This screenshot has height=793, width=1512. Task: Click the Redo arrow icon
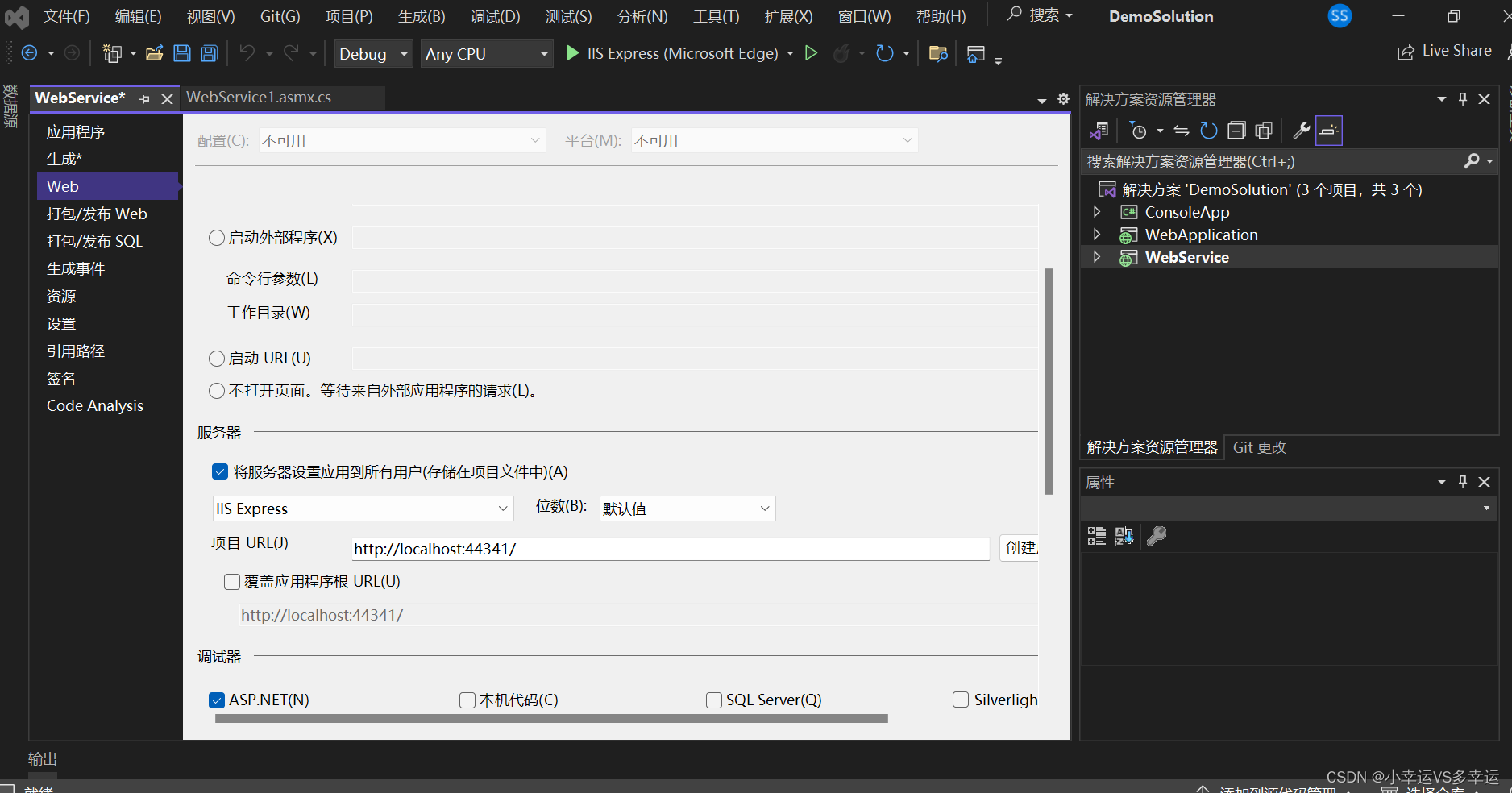coord(291,53)
